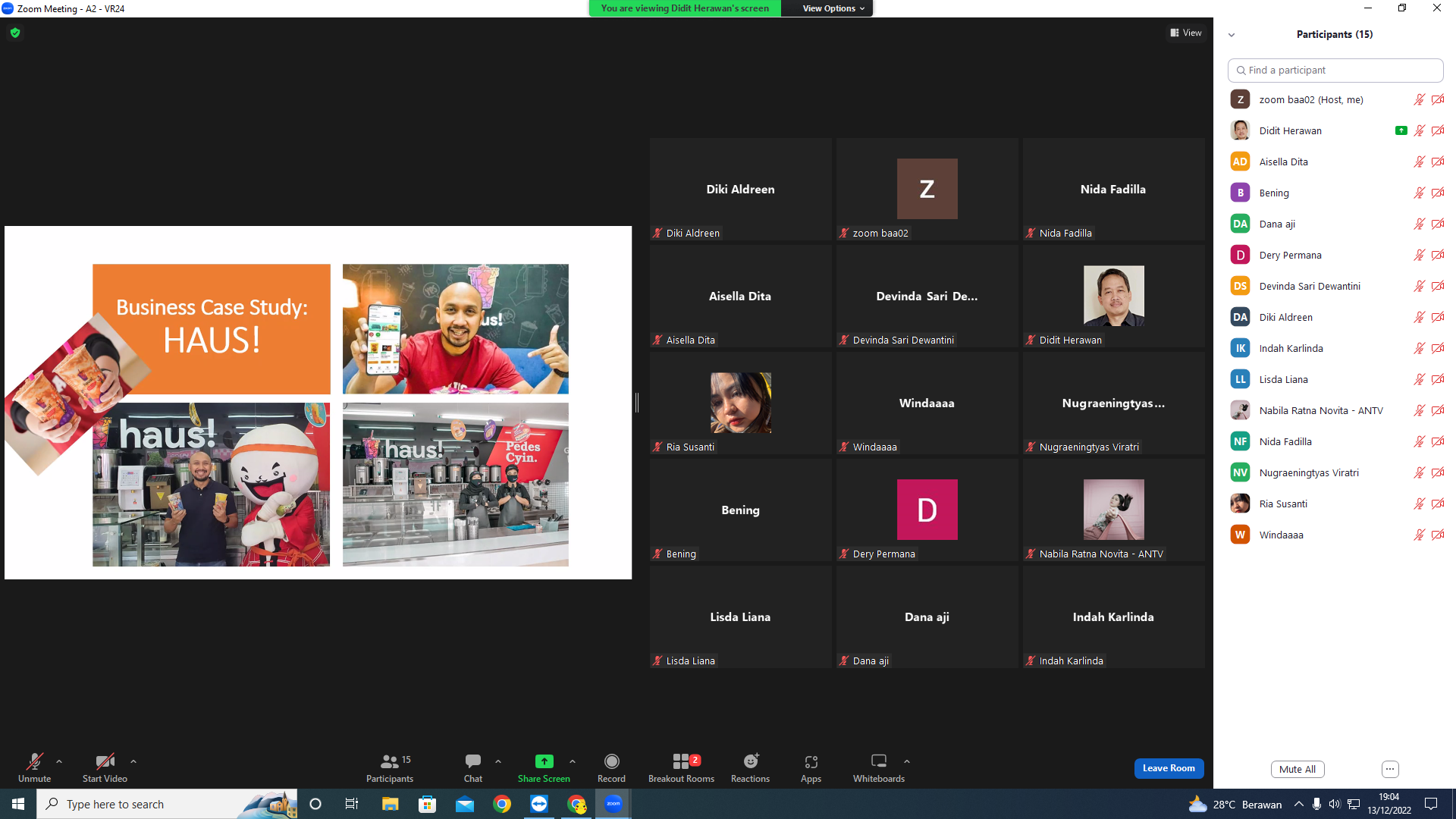Screen dimensions: 1456x819
Task: Collapse the Participants panel chevron
Action: tap(1232, 35)
